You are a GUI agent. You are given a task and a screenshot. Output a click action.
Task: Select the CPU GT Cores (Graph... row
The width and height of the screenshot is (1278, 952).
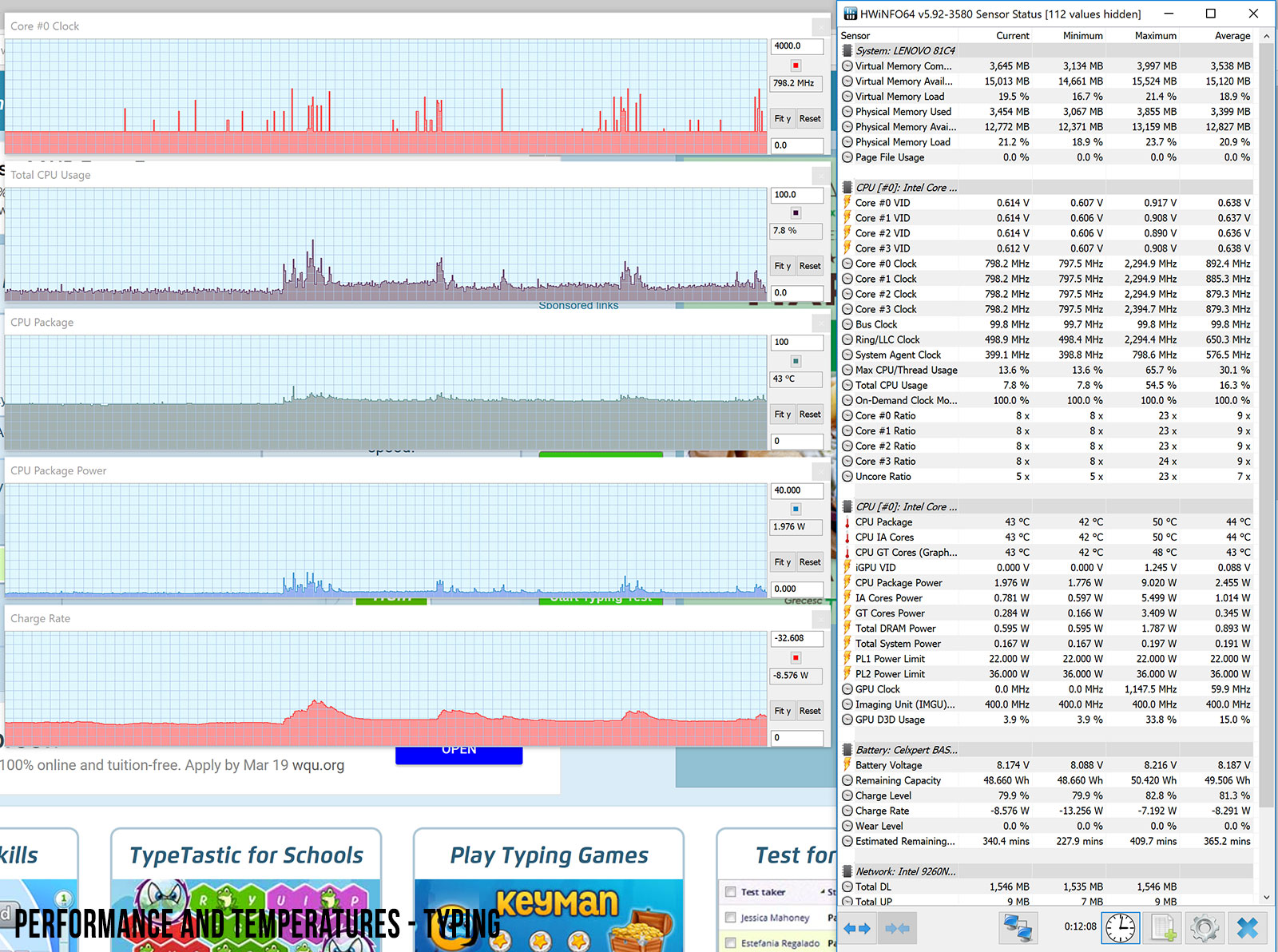(1046, 553)
